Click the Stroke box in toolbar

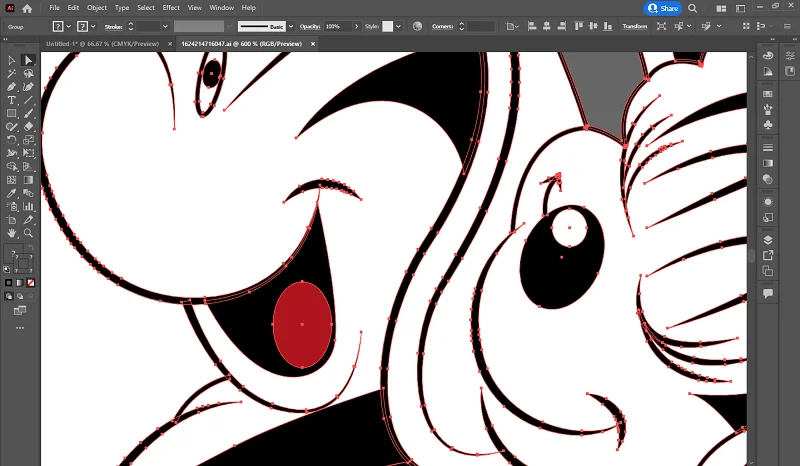(x=23, y=264)
